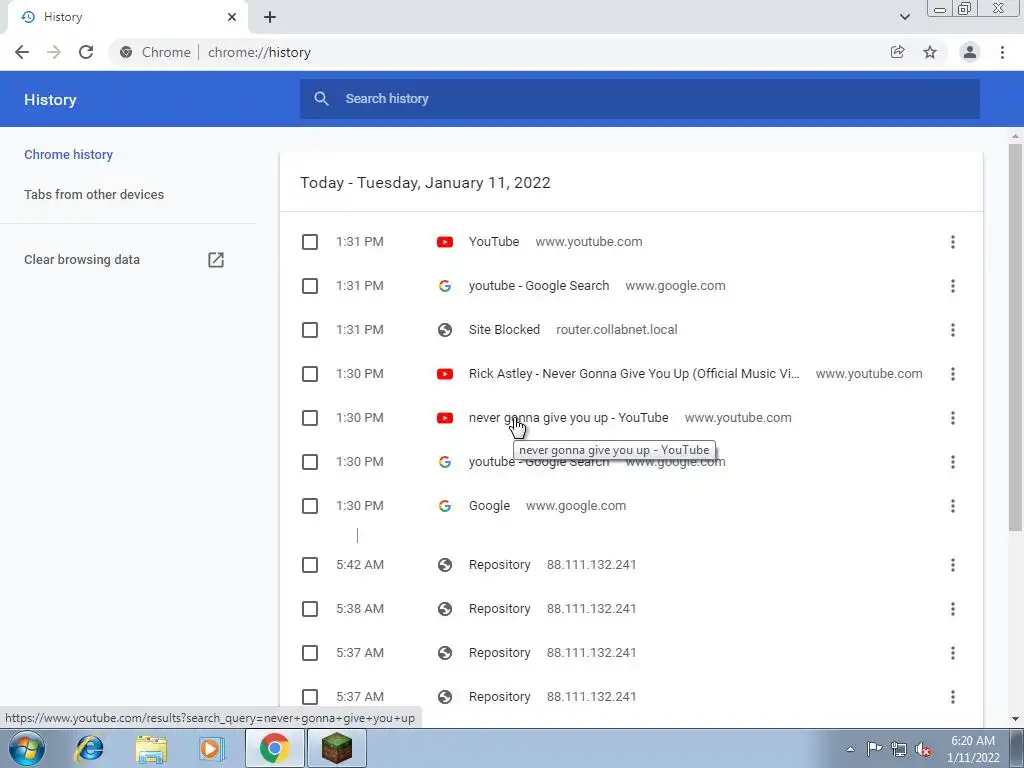Click the router.collabnet.local domain text
Viewport: 1024px width, 768px height.
tap(616, 330)
